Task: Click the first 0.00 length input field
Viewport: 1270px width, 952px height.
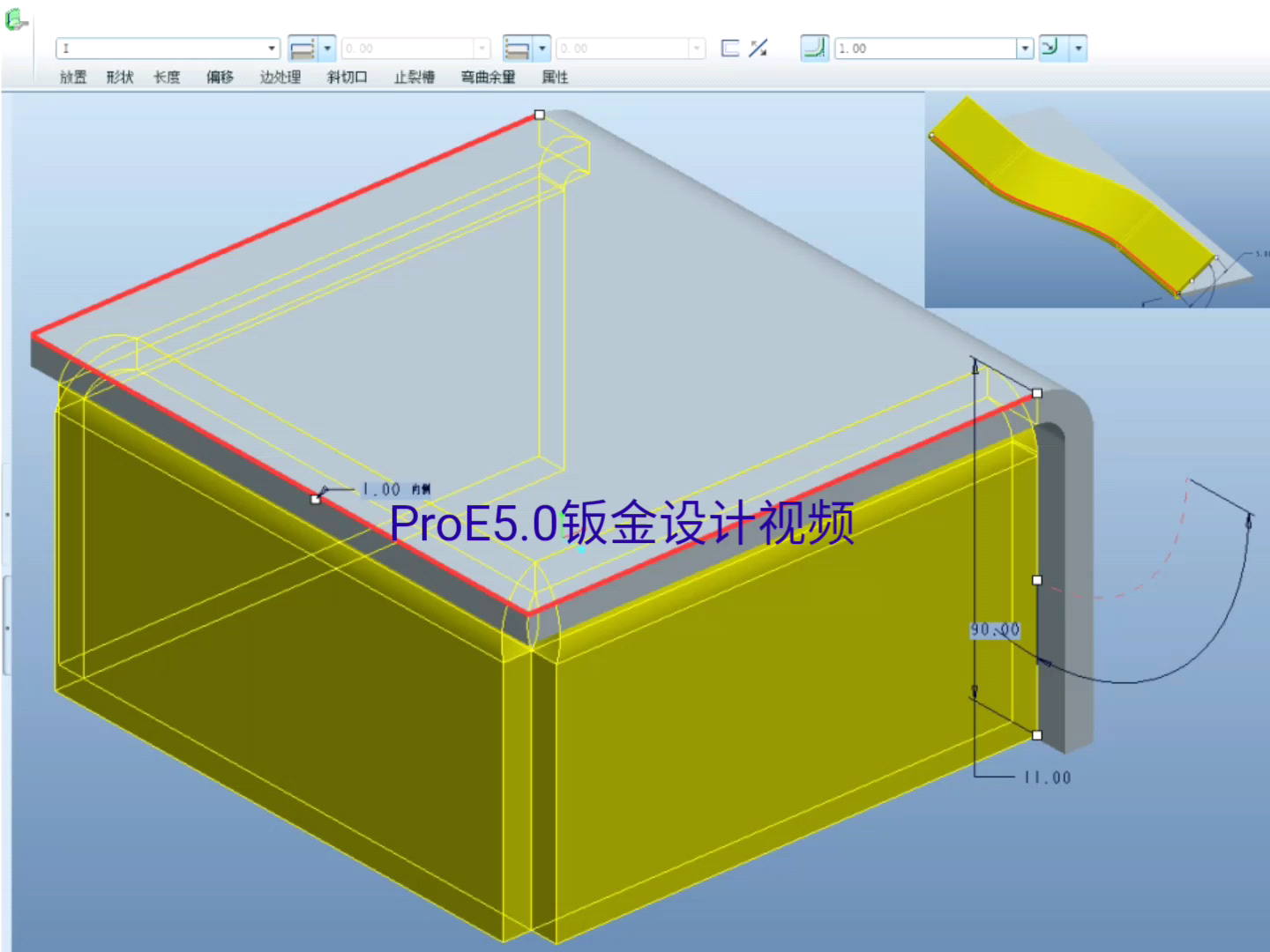Action: click(x=408, y=48)
